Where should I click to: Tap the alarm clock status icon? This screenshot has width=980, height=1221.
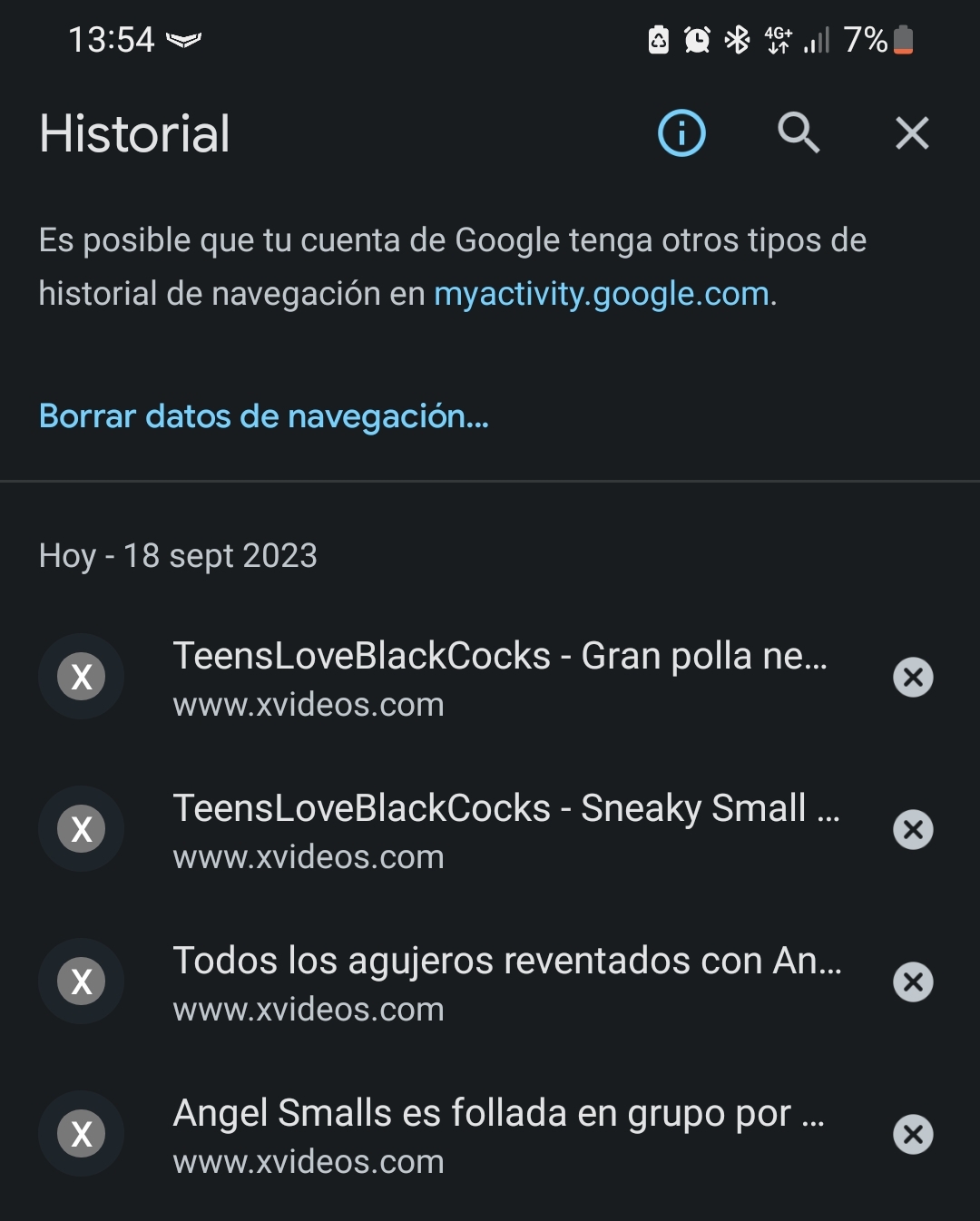pos(697,40)
